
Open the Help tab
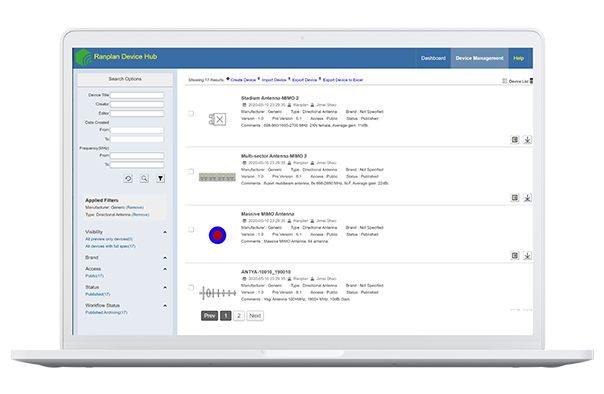click(x=518, y=58)
